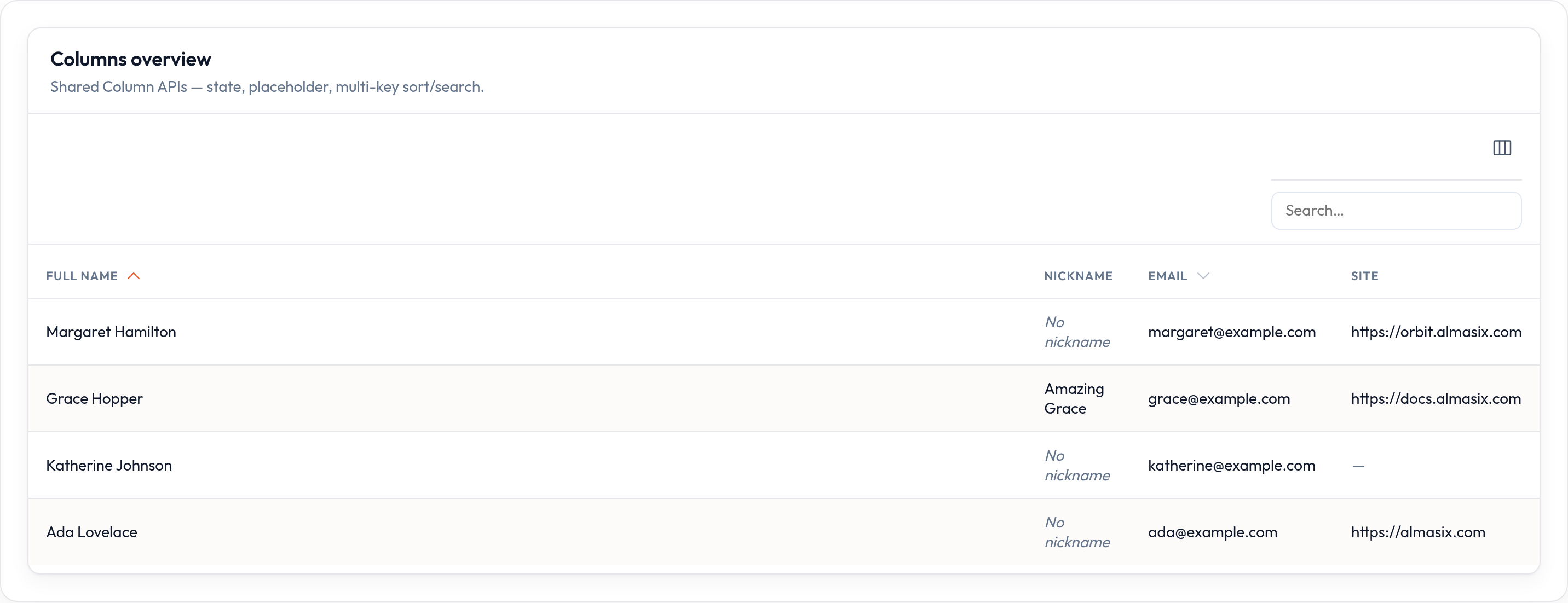
Task: Click the Columns overview heading
Action: [130, 59]
